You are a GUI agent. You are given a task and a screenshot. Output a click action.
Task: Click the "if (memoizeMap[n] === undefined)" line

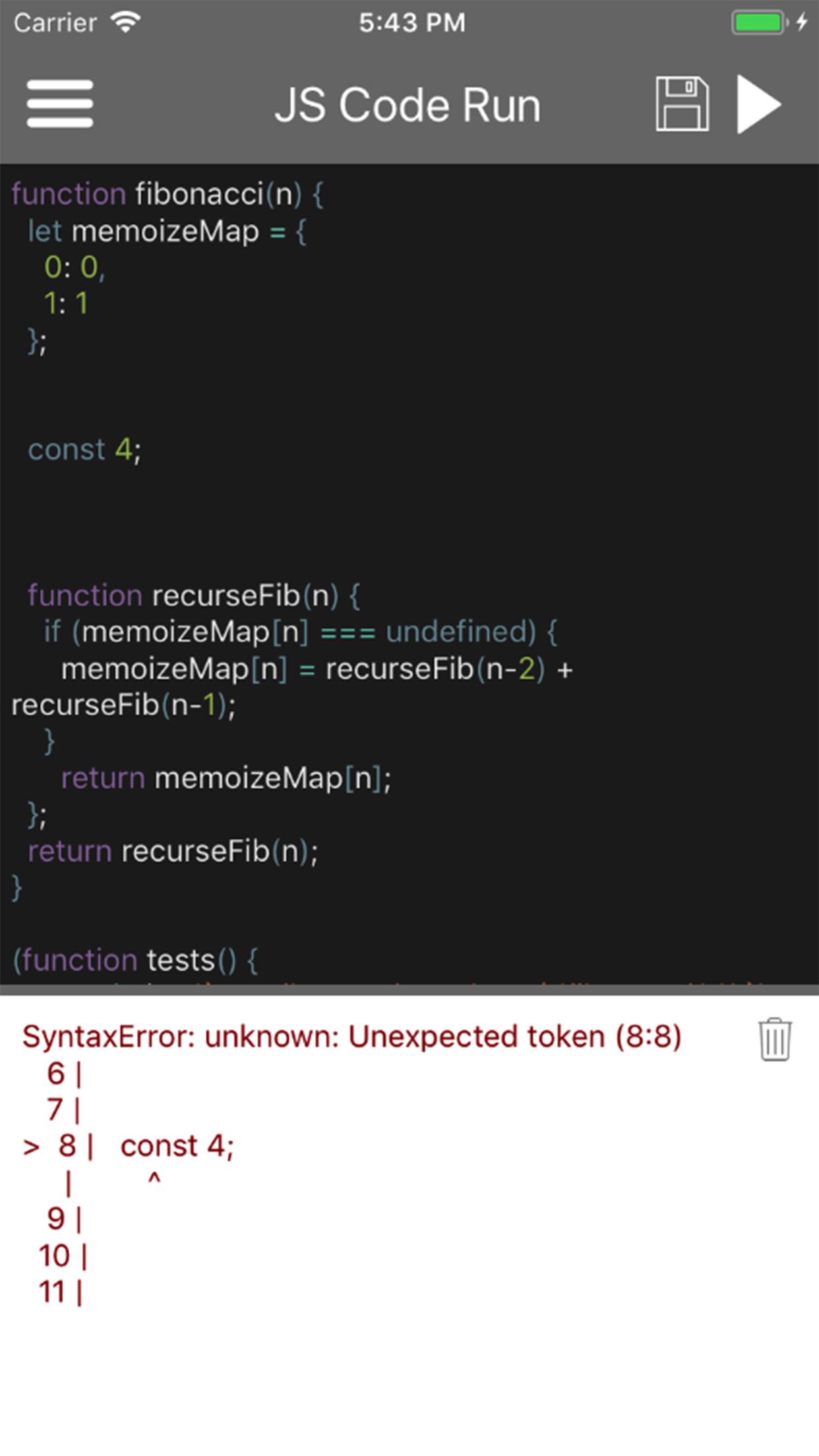pyautogui.click(x=300, y=632)
